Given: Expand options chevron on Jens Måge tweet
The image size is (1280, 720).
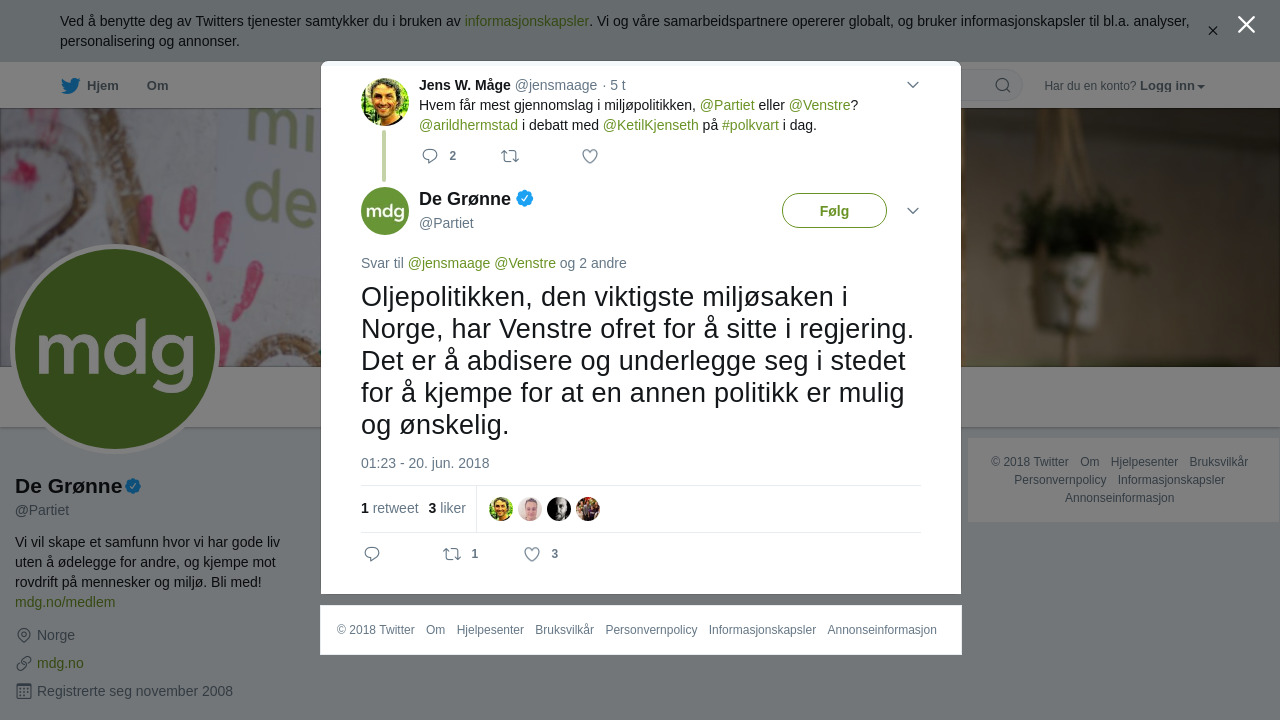Looking at the screenshot, I should [x=913, y=85].
